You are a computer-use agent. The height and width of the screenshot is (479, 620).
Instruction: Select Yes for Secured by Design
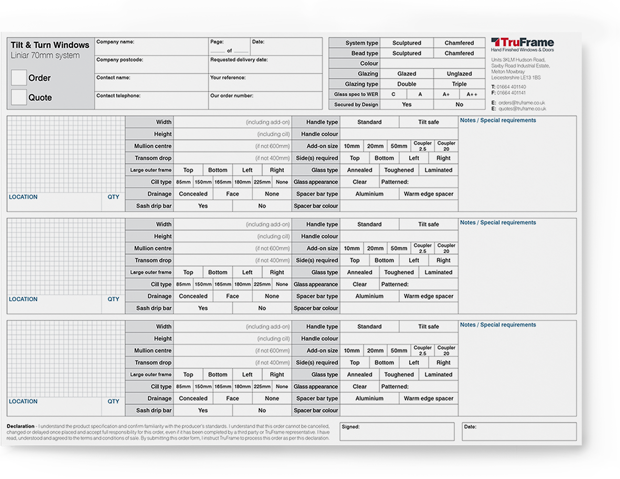[x=406, y=104]
